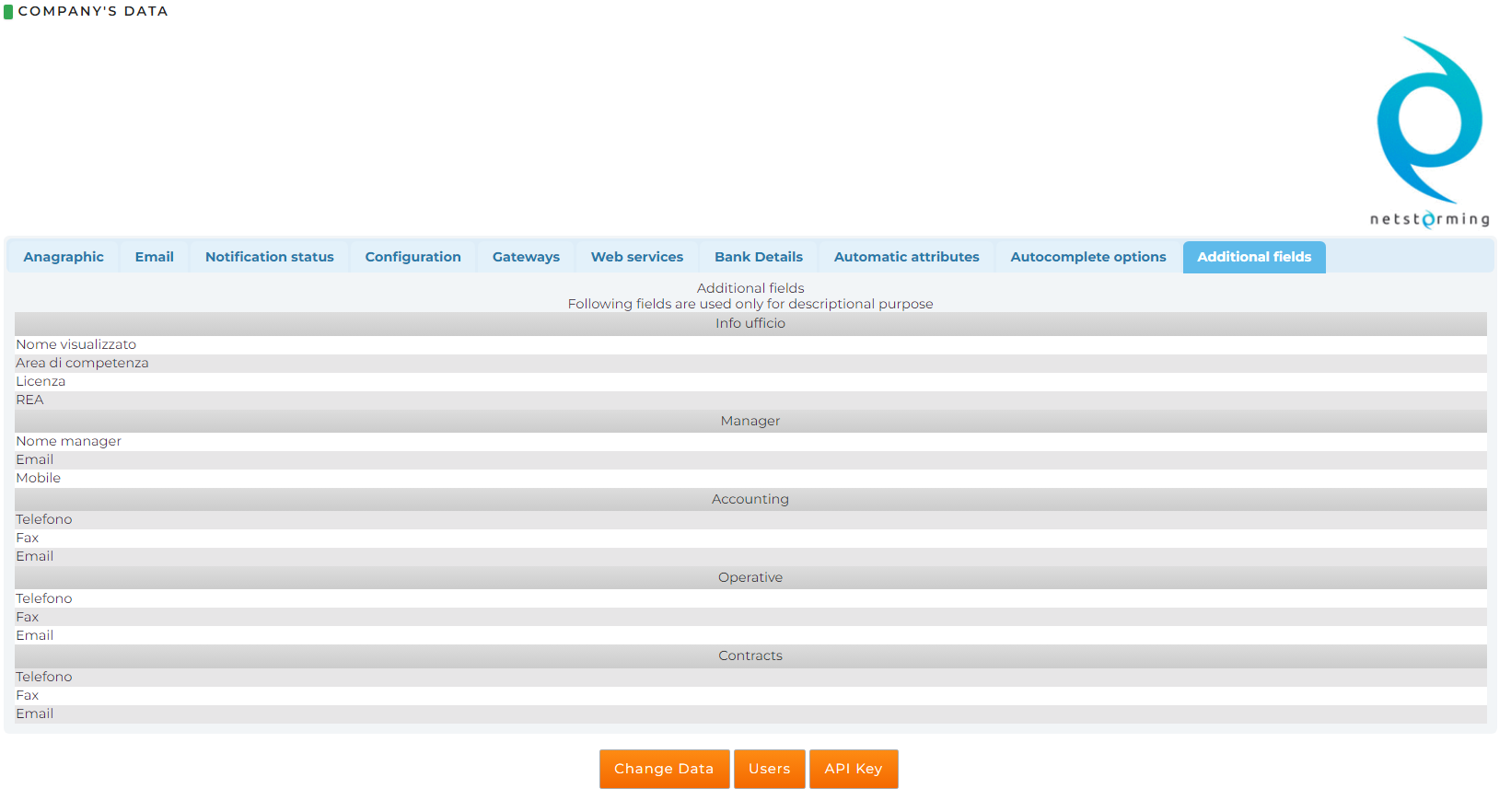Click the Netstorming logo
Image resolution: width=1511 pixels, height=812 pixels.
[x=1429, y=132]
